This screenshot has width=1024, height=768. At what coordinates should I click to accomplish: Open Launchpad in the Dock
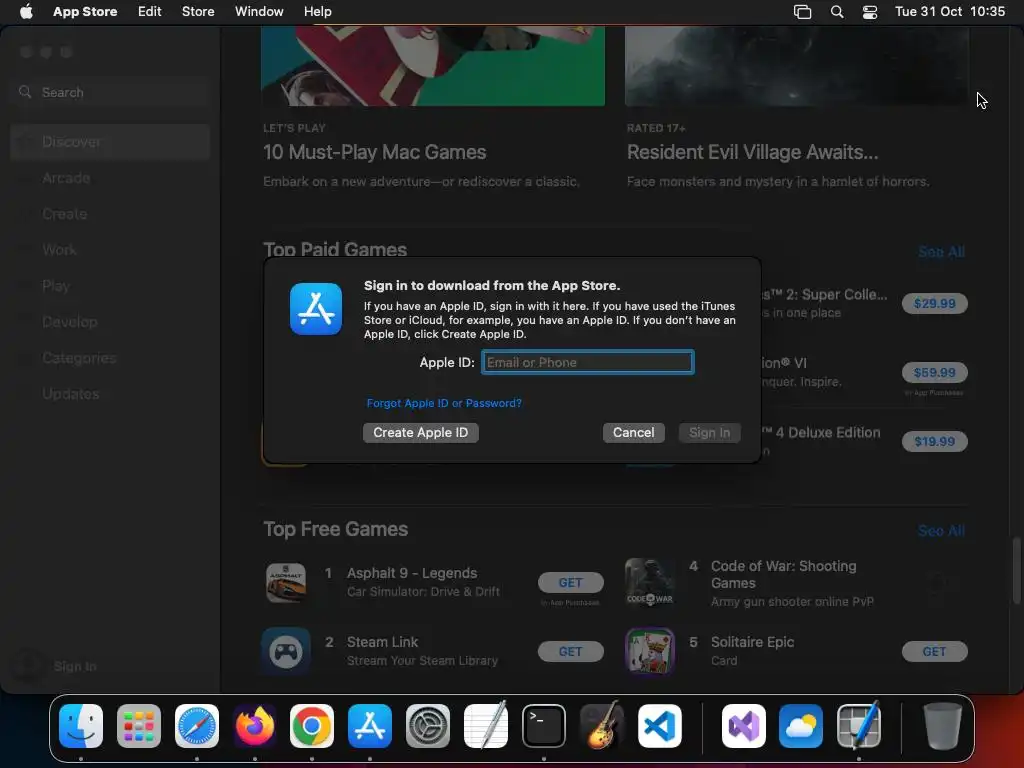138,726
